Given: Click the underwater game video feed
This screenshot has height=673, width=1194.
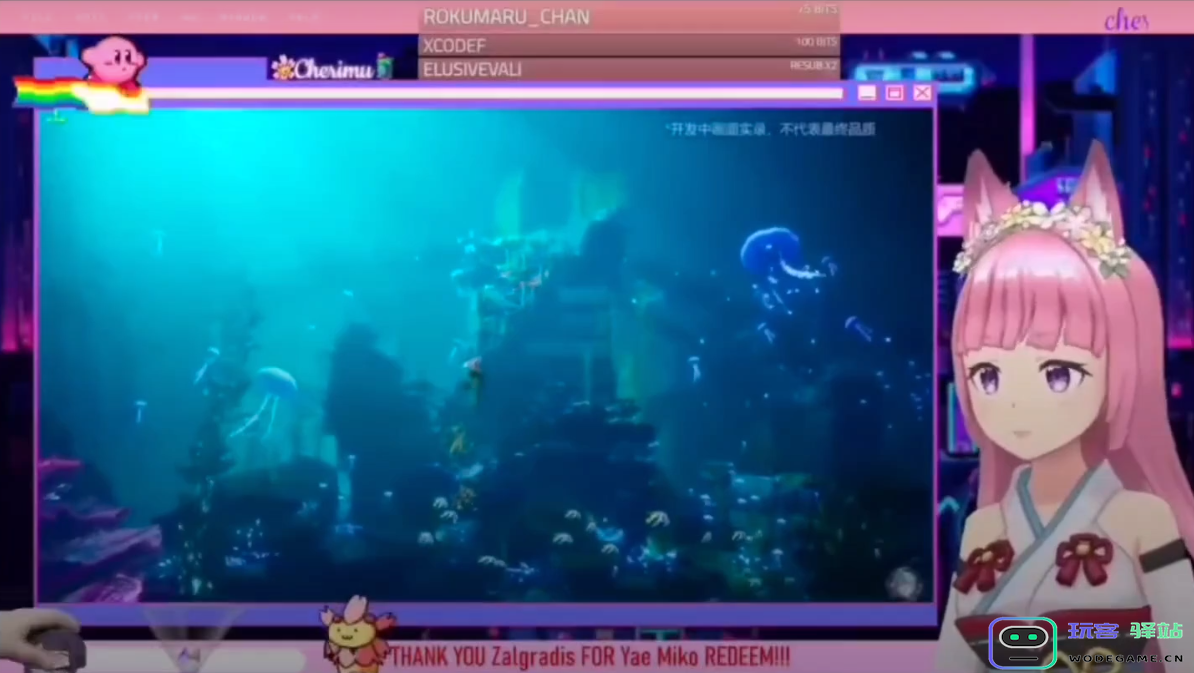Looking at the screenshot, I should [x=486, y=355].
